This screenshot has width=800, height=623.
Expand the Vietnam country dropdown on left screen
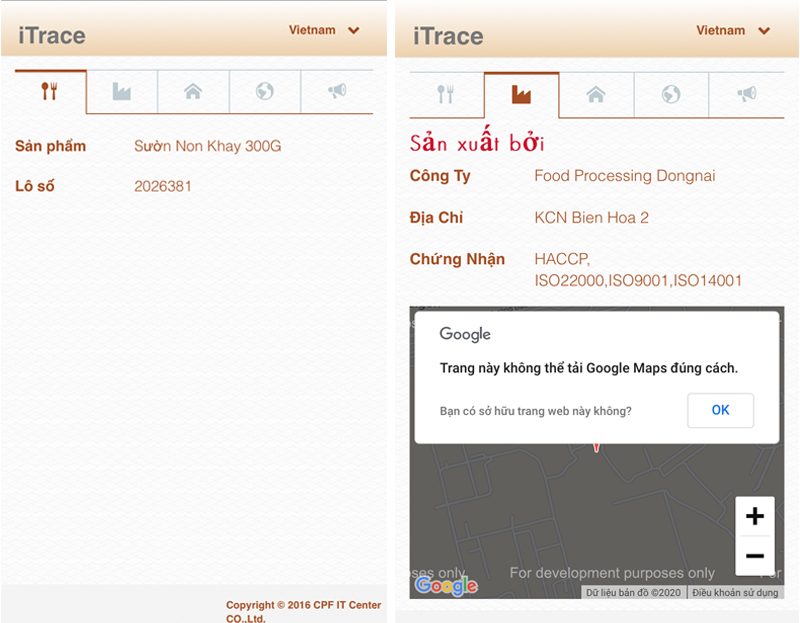point(324,30)
